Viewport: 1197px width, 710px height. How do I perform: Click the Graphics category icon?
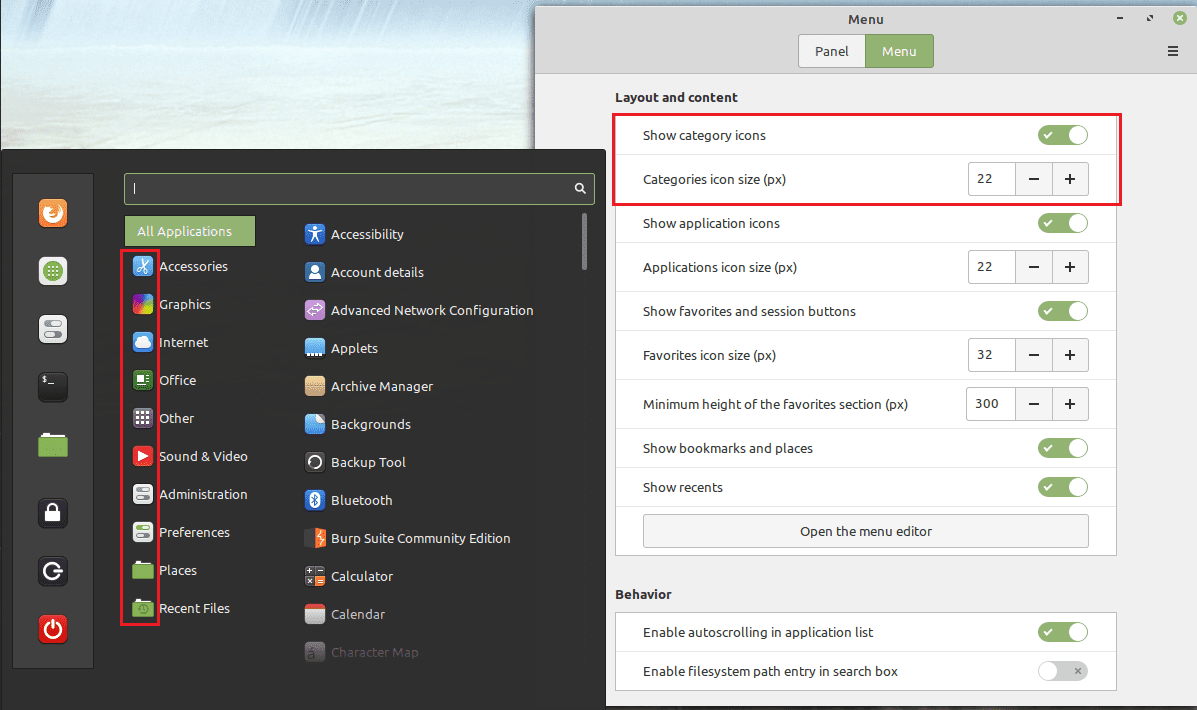143,304
